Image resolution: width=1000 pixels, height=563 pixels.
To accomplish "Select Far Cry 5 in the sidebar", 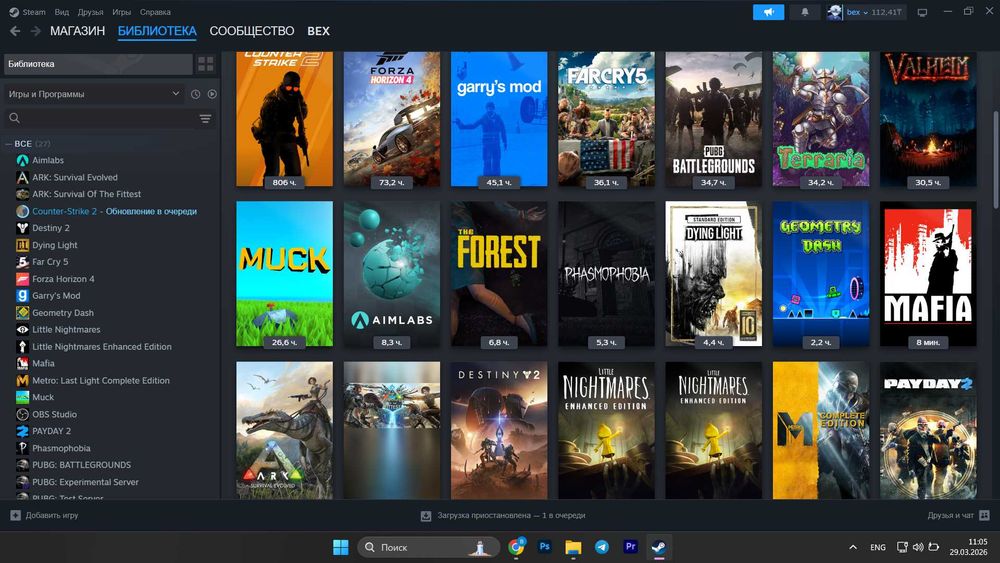I will (50, 261).
